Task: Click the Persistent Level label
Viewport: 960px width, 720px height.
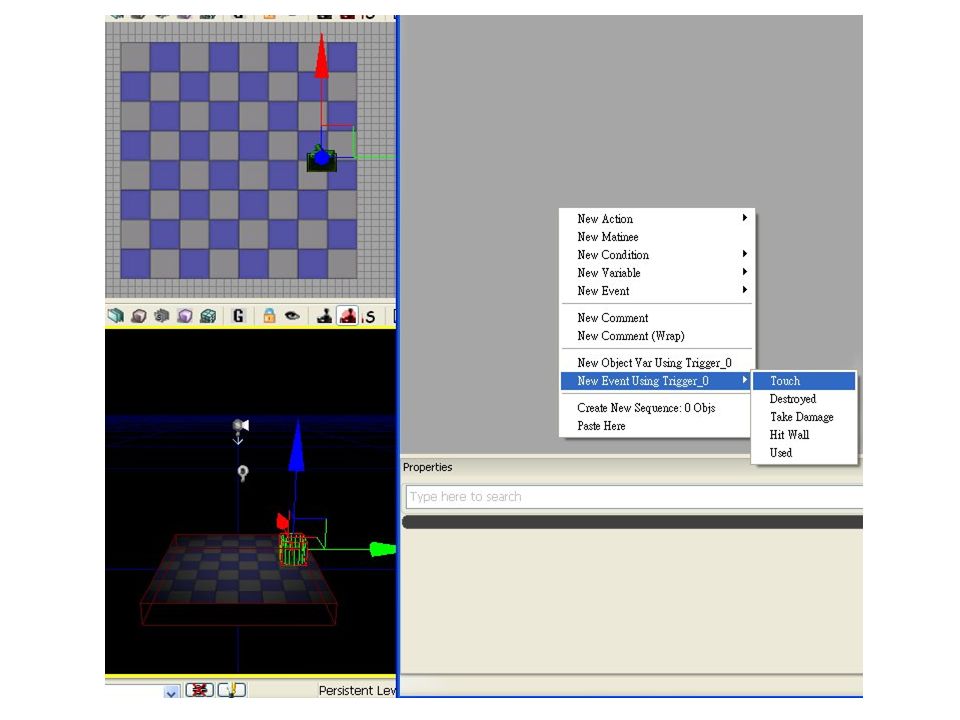Action: (x=358, y=691)
